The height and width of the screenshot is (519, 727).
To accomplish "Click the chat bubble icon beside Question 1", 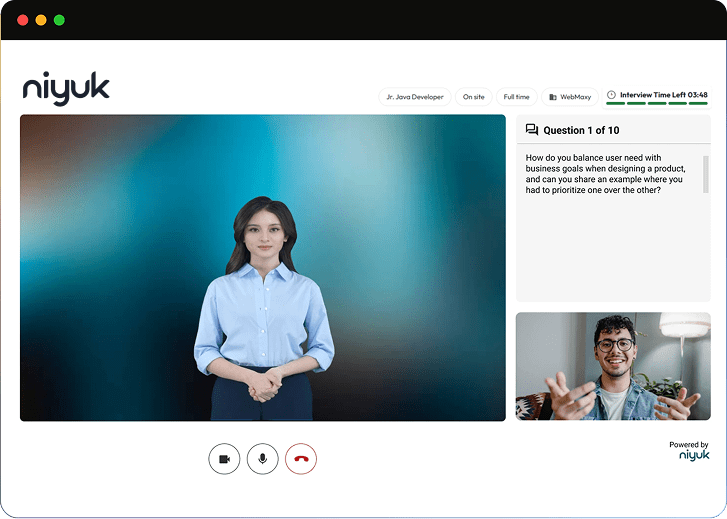I will [532, 130].
